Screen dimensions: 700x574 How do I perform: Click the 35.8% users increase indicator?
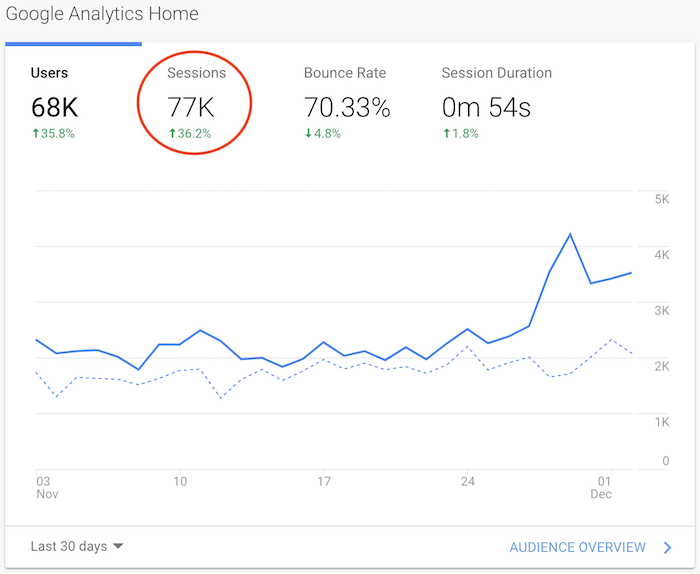point(53,133)
